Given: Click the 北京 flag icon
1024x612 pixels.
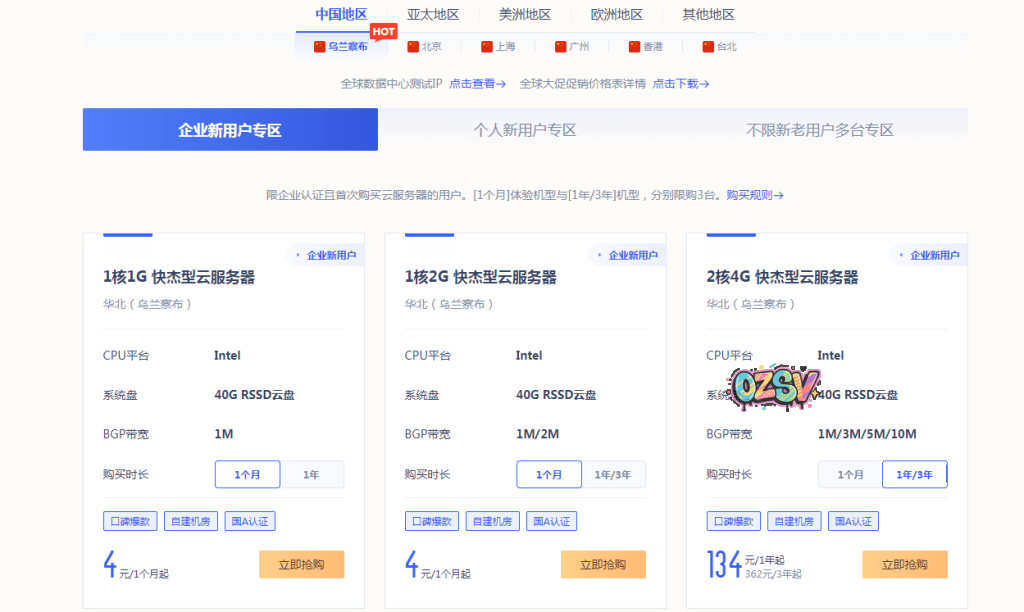Looking at the screenshot, I should click(413, 47).
